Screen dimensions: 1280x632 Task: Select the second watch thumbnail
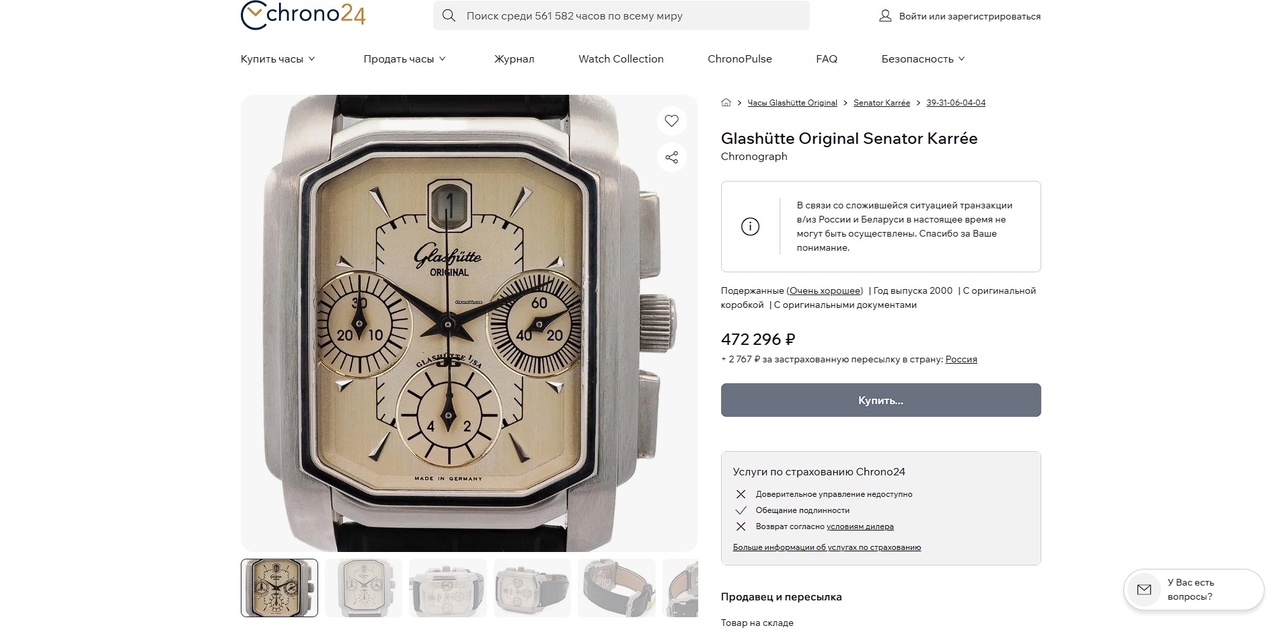(x=364, y=588)
